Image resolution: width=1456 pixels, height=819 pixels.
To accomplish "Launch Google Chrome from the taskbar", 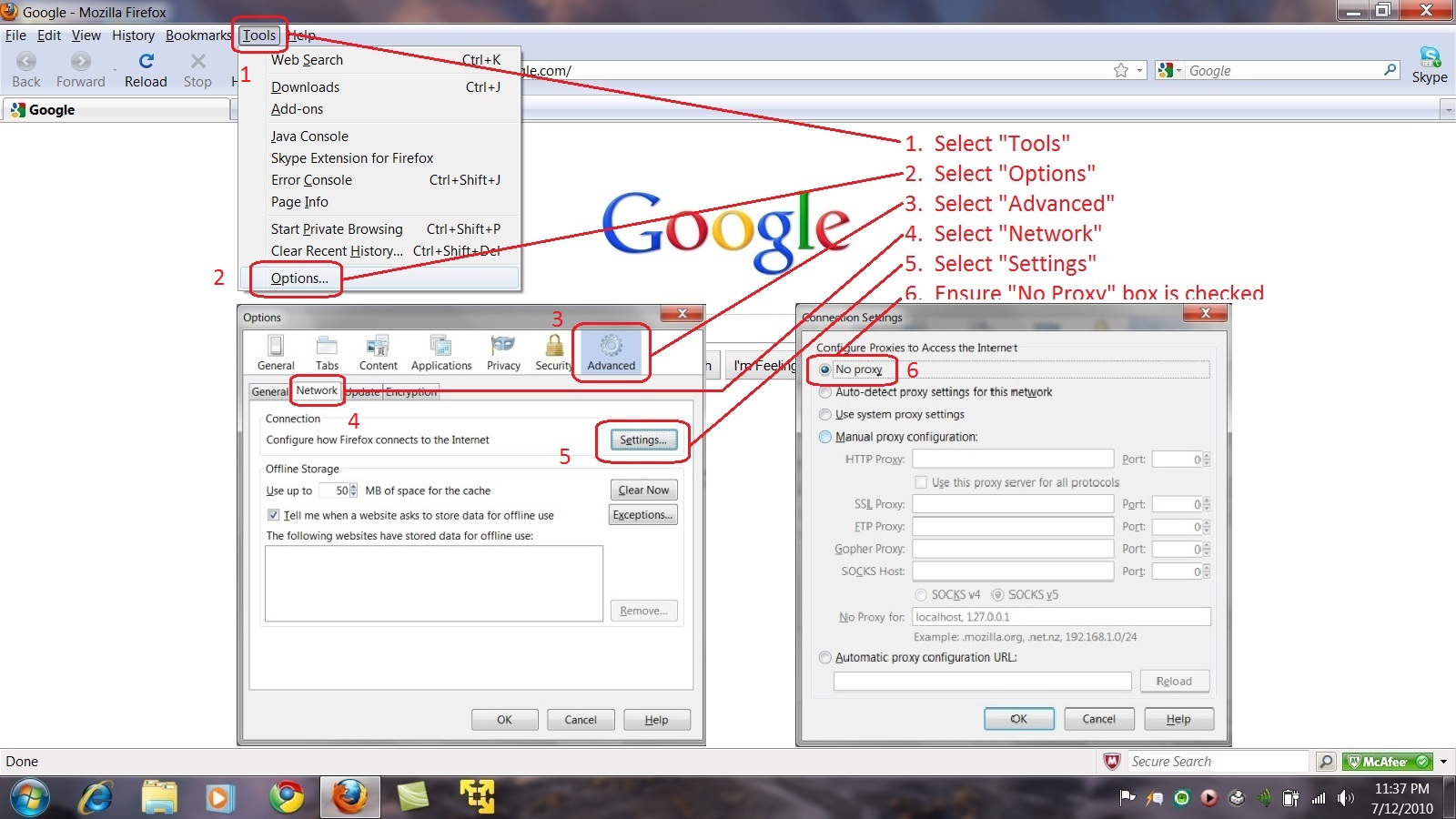I will (x=287, y=798).
